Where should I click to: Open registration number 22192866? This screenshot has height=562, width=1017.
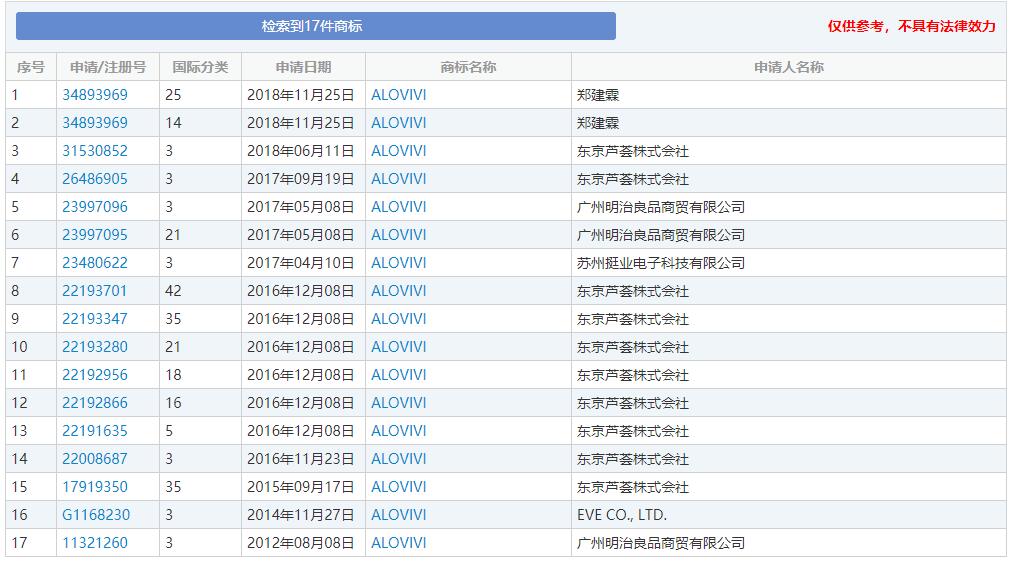(95, 402)
